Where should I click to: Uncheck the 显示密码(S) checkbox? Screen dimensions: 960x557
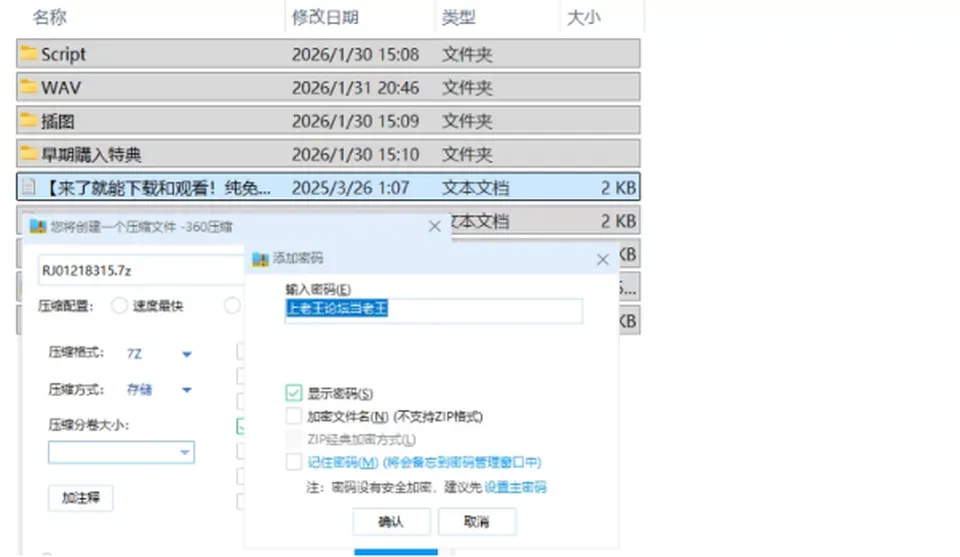click(294, 393)
